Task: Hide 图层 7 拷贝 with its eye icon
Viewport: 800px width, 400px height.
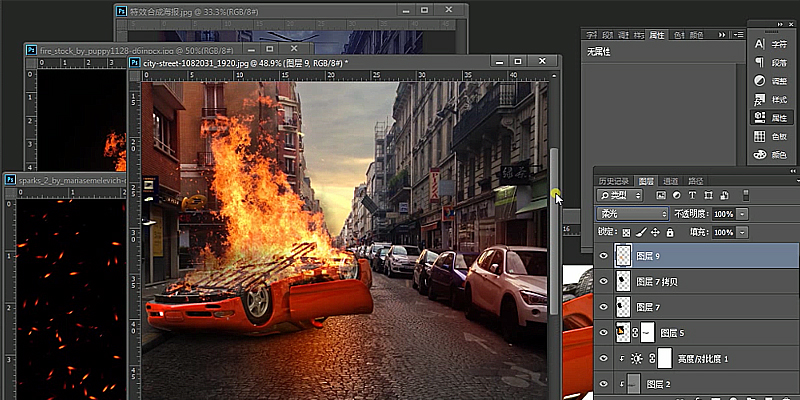Action: [x=604, y=281]
